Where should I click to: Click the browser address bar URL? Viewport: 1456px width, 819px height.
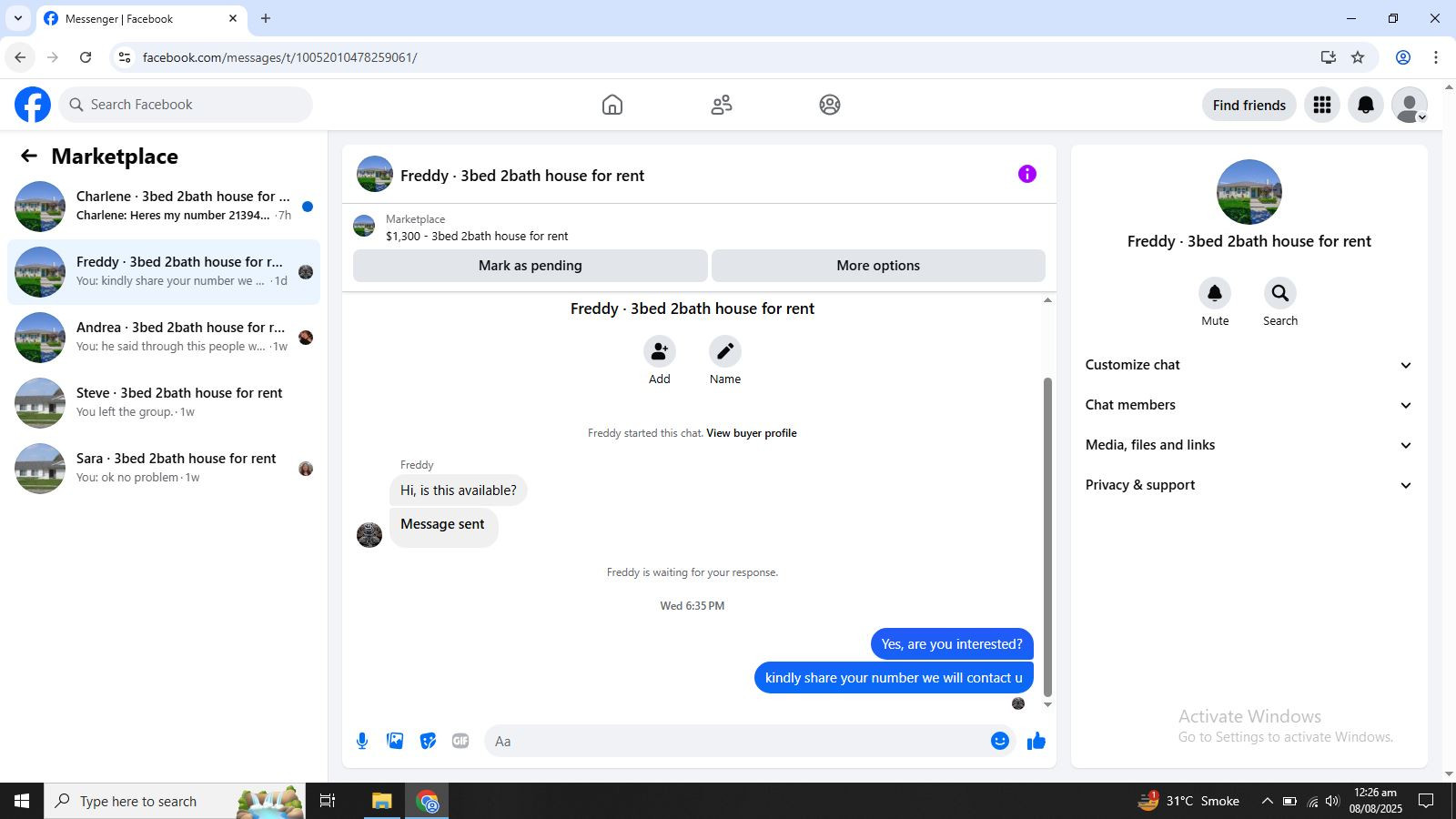280,57
